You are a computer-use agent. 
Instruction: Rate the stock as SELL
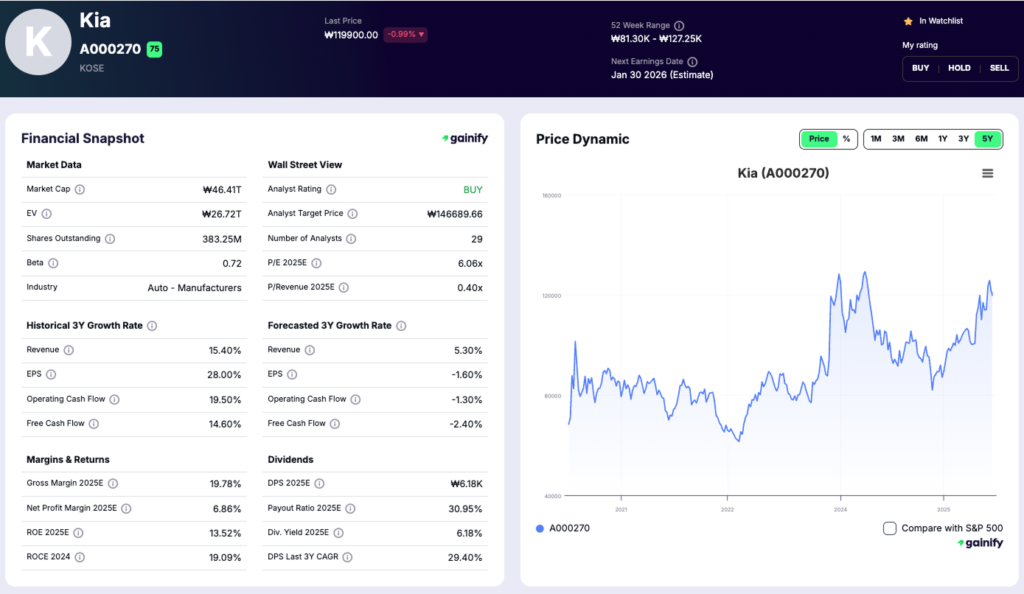[999, 68]
